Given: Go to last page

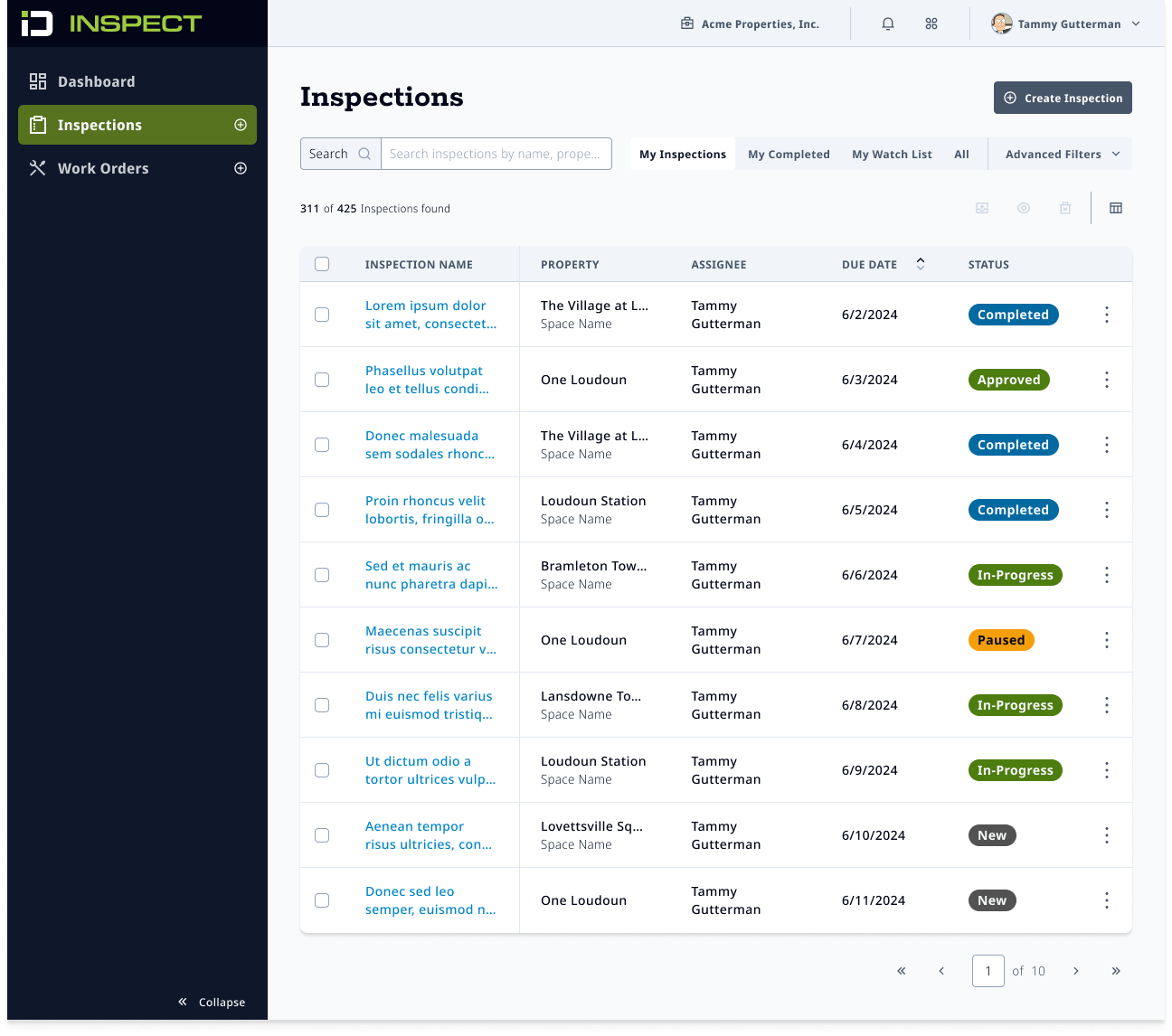Looking at the screenshot, I should click(1116, 971).
